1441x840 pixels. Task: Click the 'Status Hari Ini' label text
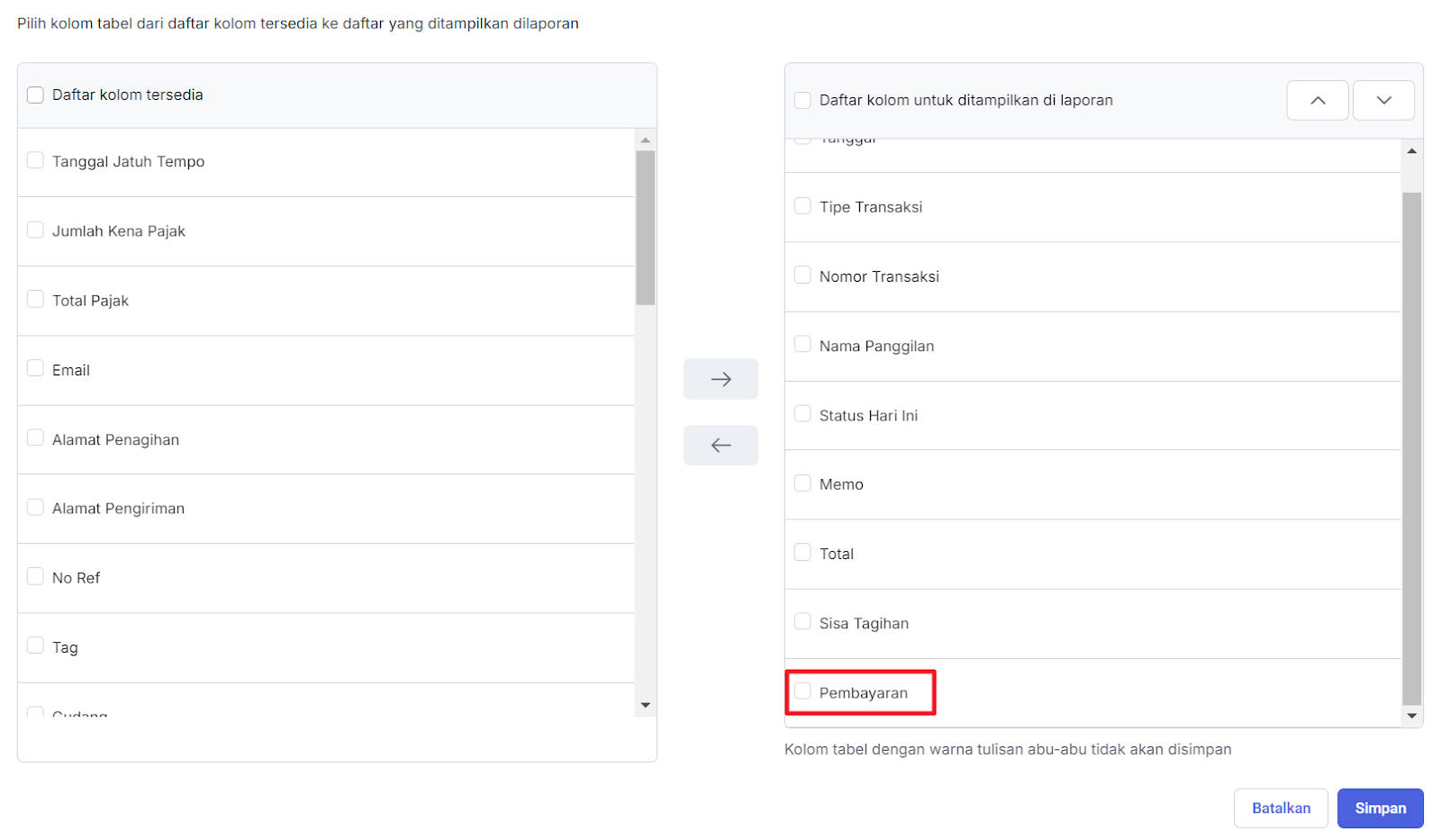(868, 415)
